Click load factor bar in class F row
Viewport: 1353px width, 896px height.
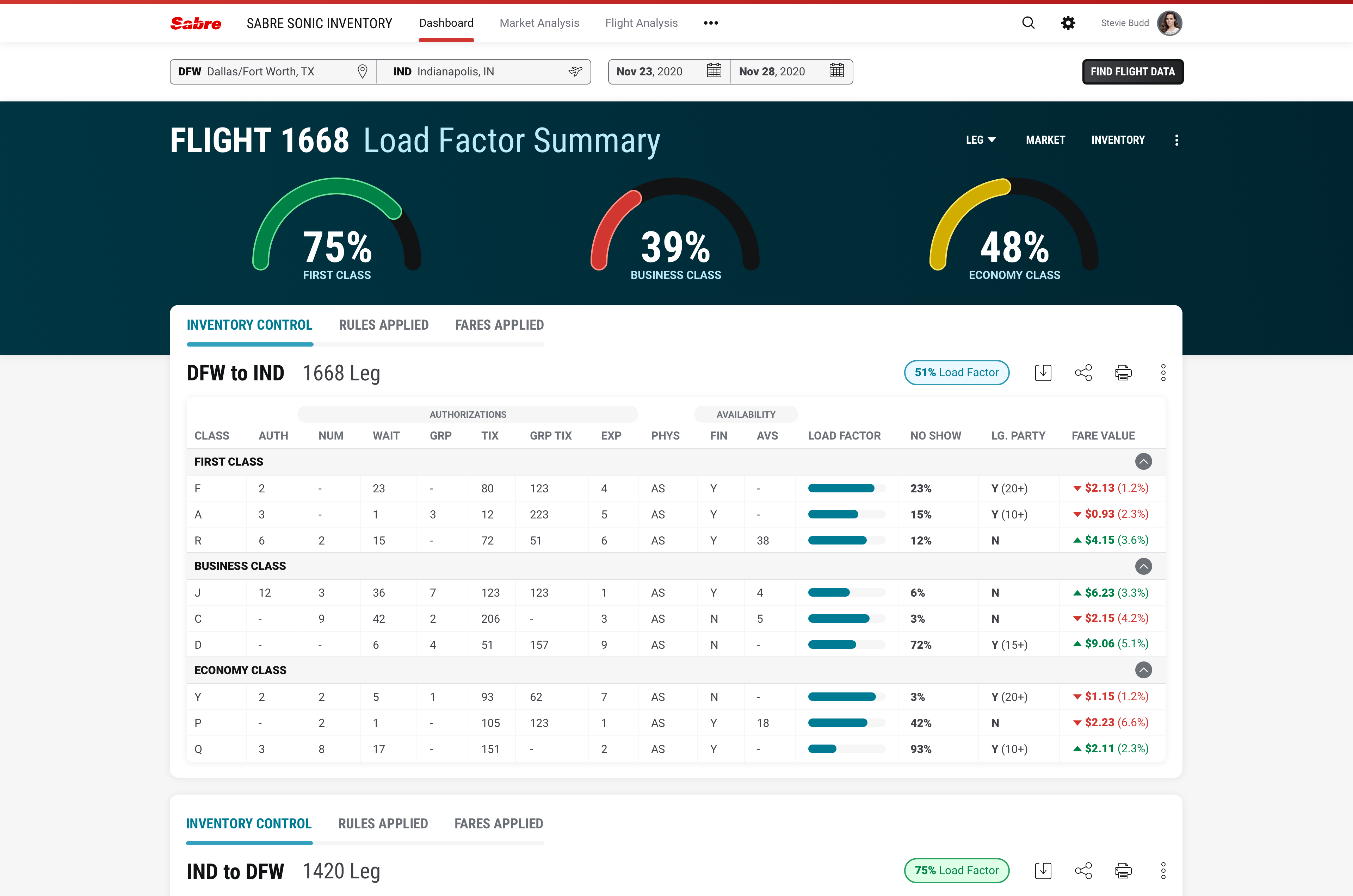[x=847, y=488]
